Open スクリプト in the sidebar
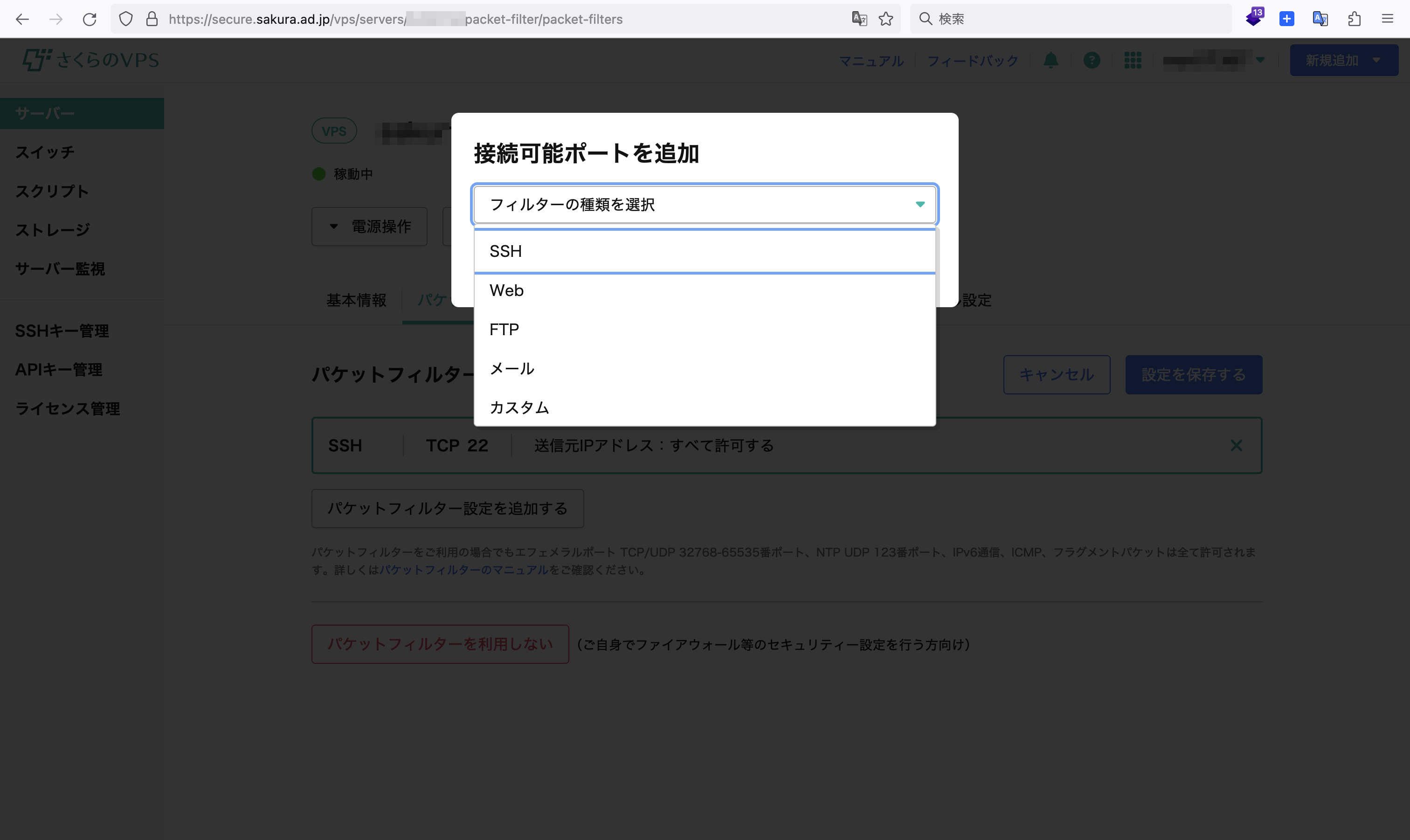1410x840 pixels. tap(52, 191)
